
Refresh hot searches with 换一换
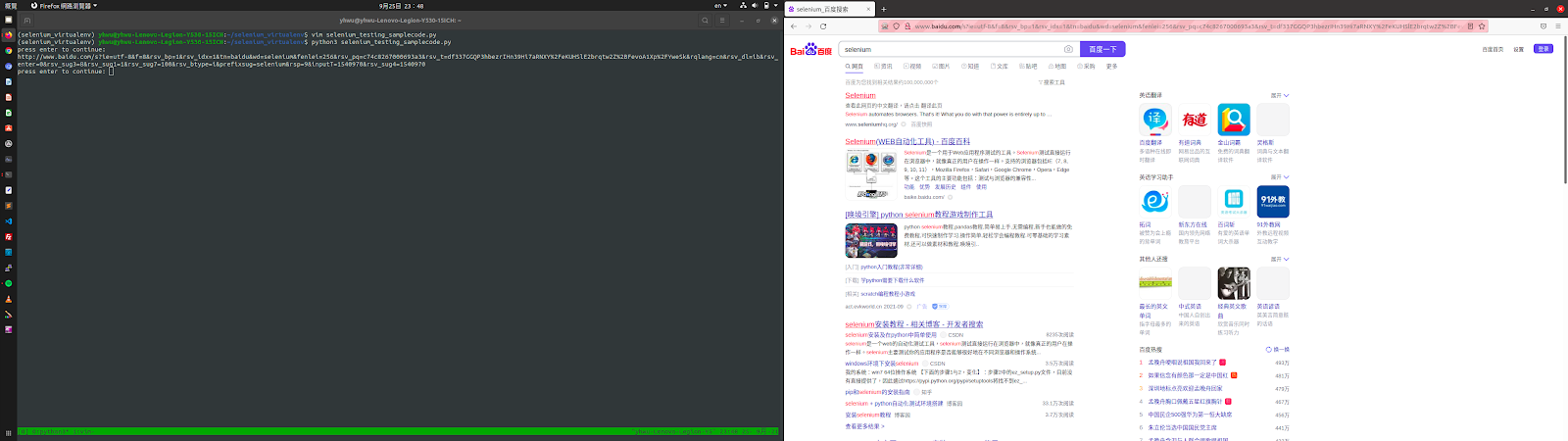click(1278, 350)
